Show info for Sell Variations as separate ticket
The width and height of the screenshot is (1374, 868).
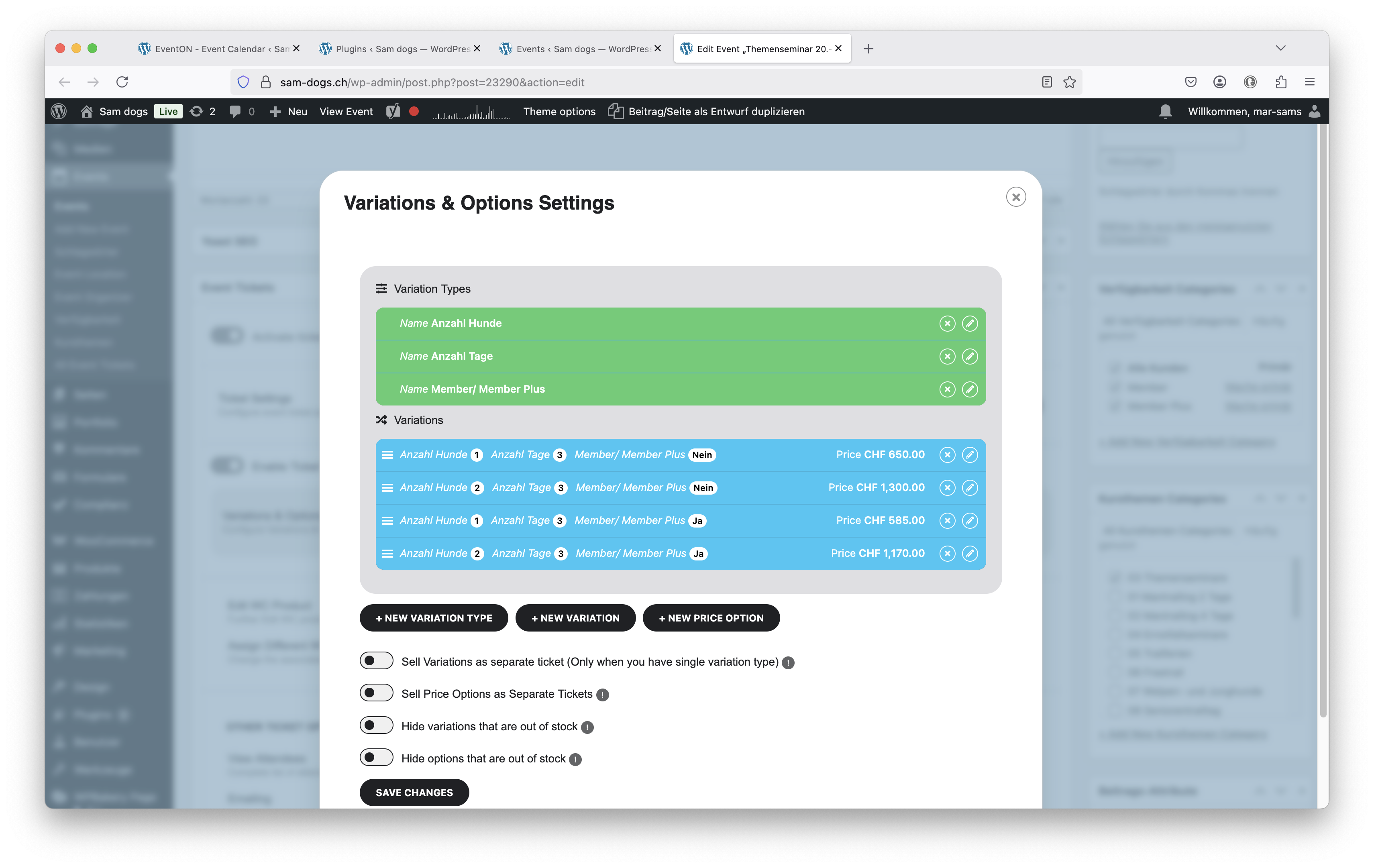point(788,662)
